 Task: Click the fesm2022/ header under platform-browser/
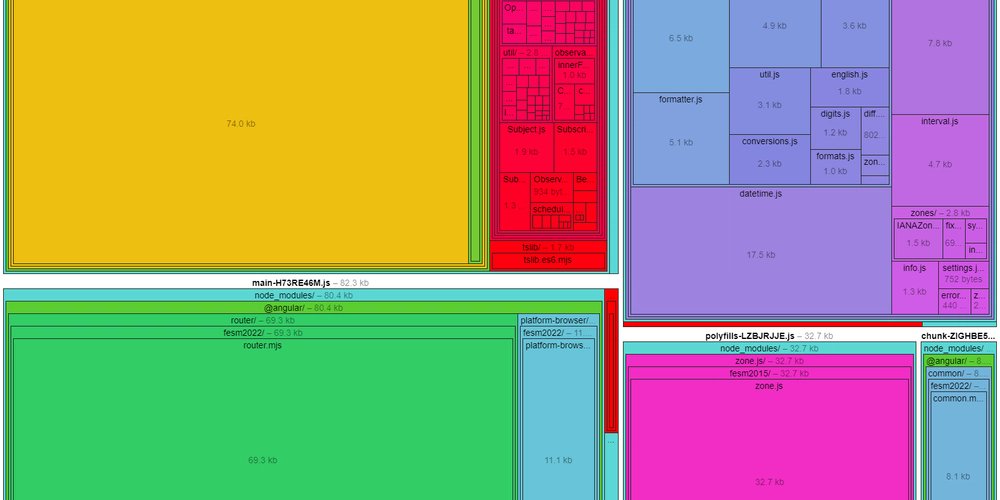coord(559,333)
